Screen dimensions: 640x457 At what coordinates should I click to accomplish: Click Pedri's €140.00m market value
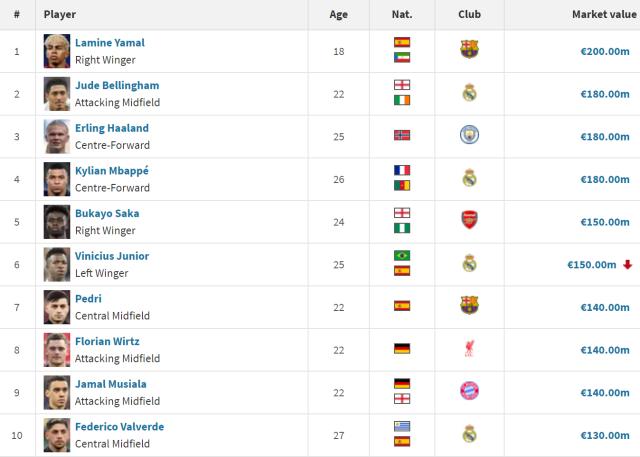coord(604,307)
